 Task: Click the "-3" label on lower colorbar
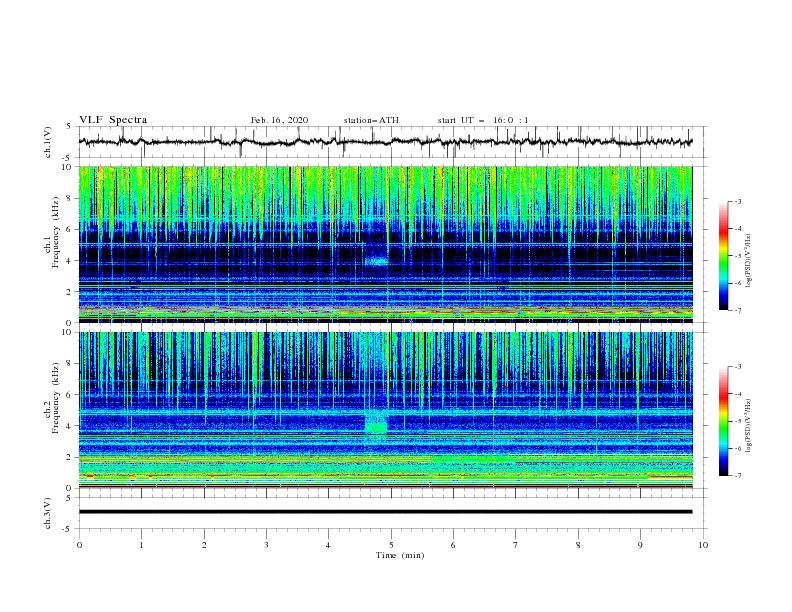point(738,367)
